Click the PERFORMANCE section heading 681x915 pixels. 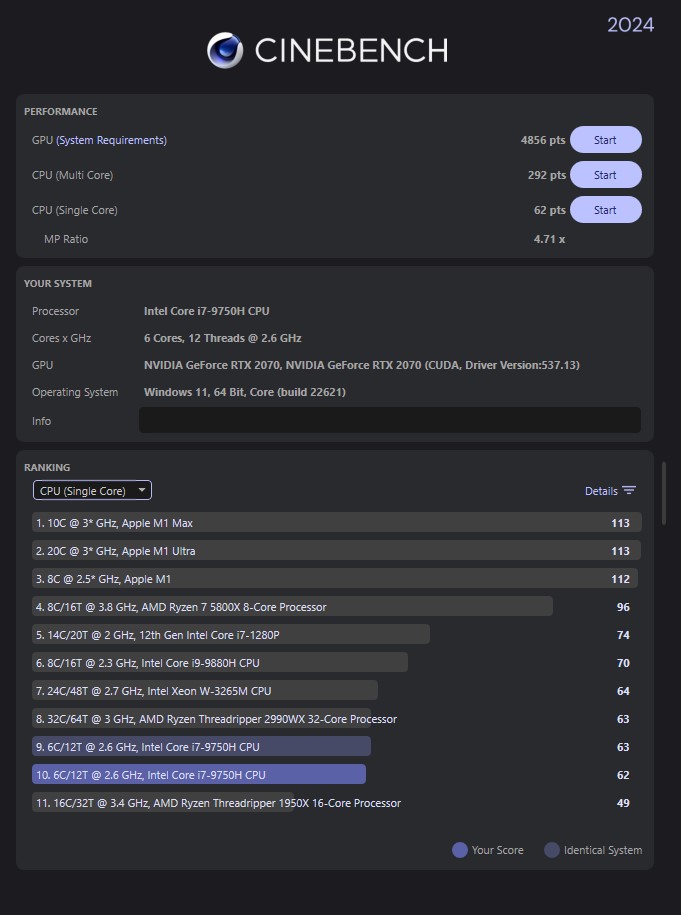click(61, 111)
